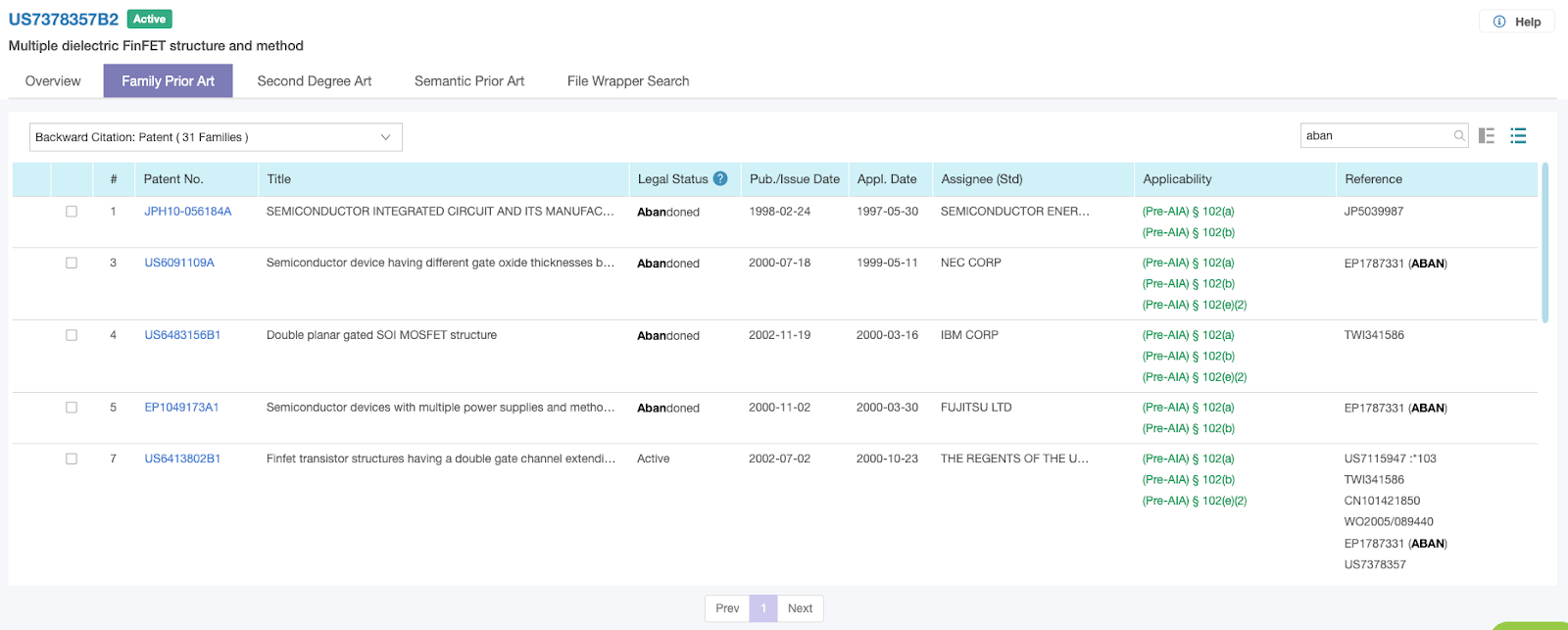Click the Reference column header
Viewport: 1568px width, 630px height.
(1373, 179)
